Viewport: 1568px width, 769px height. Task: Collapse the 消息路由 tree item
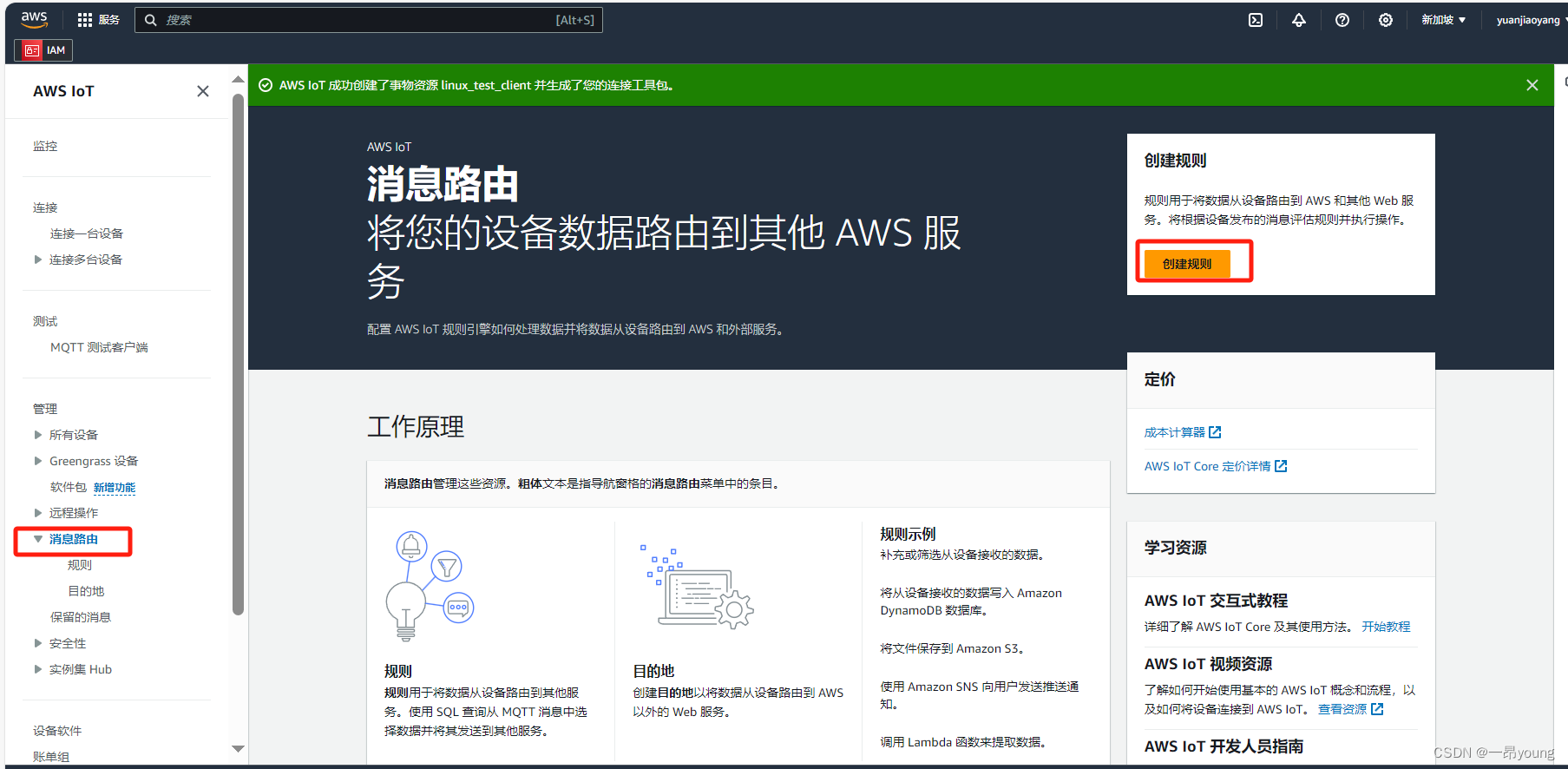(38, 539)
